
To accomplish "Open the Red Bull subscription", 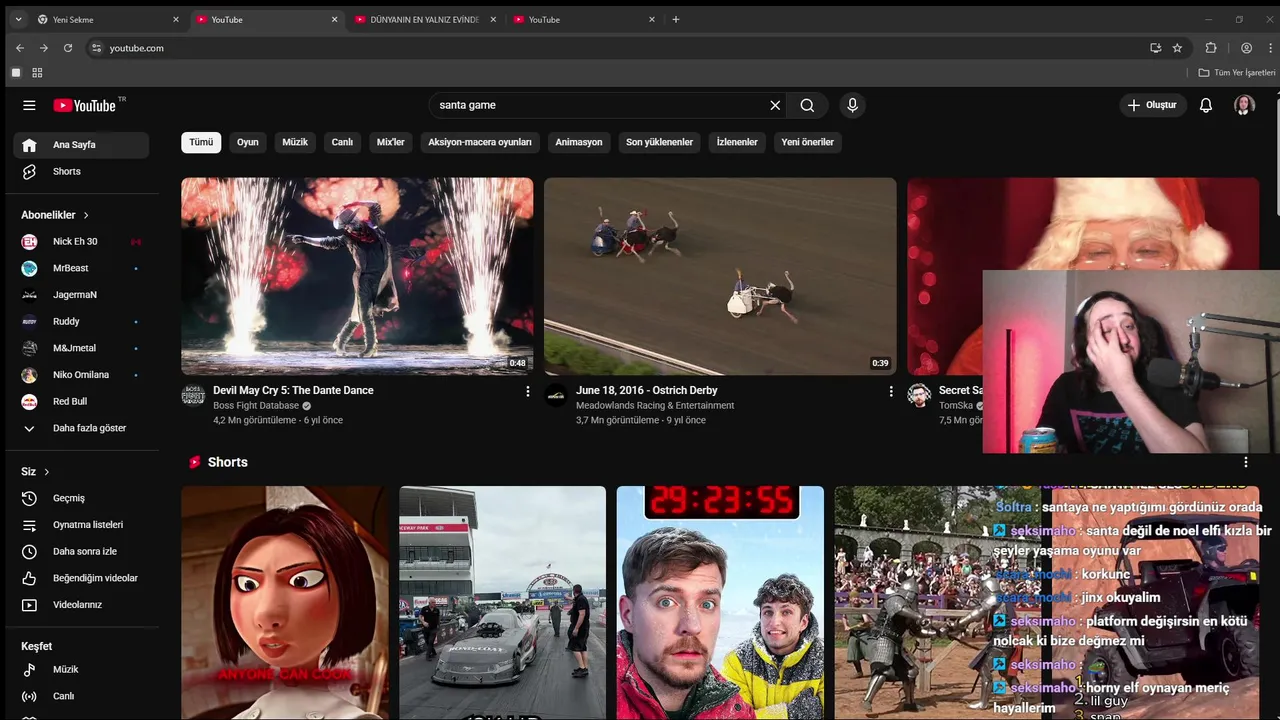I will tap(81, 401).
